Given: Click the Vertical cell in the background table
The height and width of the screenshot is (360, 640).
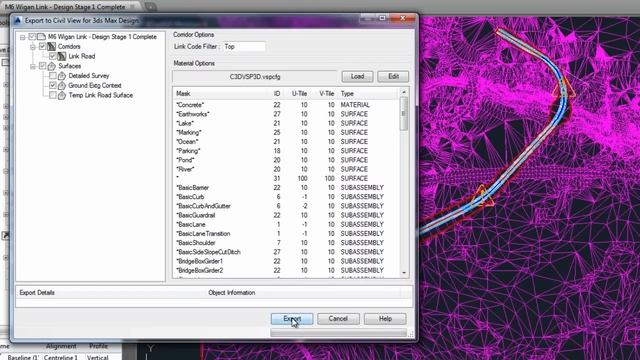Looking at the screenshot, I should tap(98, 357).
